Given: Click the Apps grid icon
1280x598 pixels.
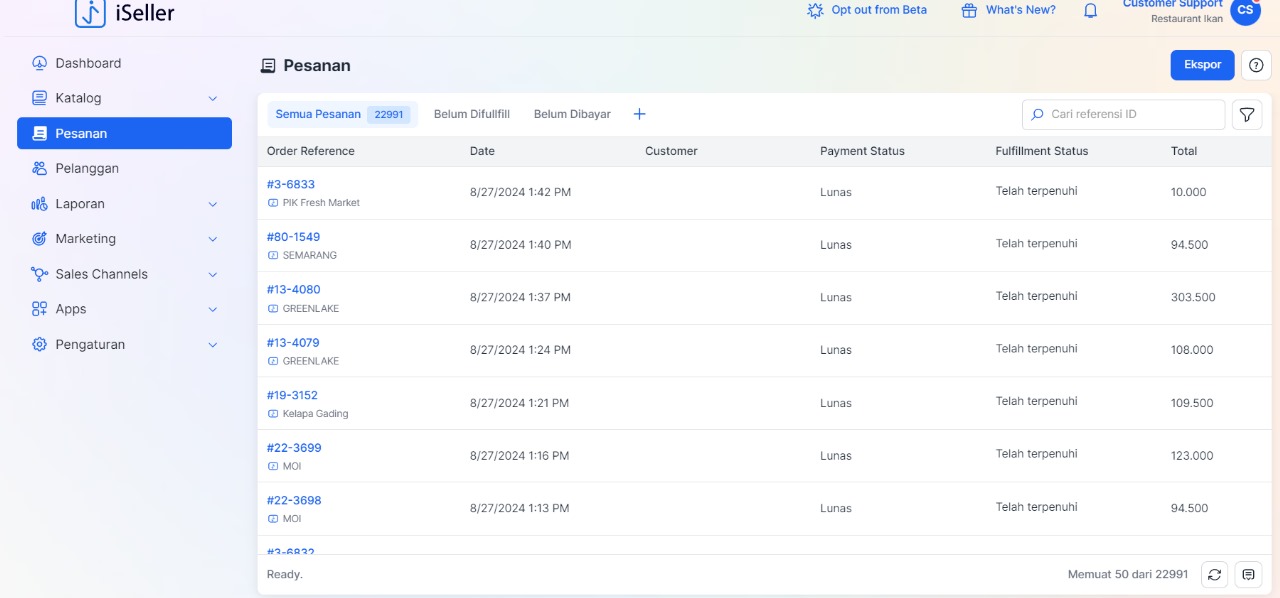Looking at the screenshot, I should pos(39,309).
